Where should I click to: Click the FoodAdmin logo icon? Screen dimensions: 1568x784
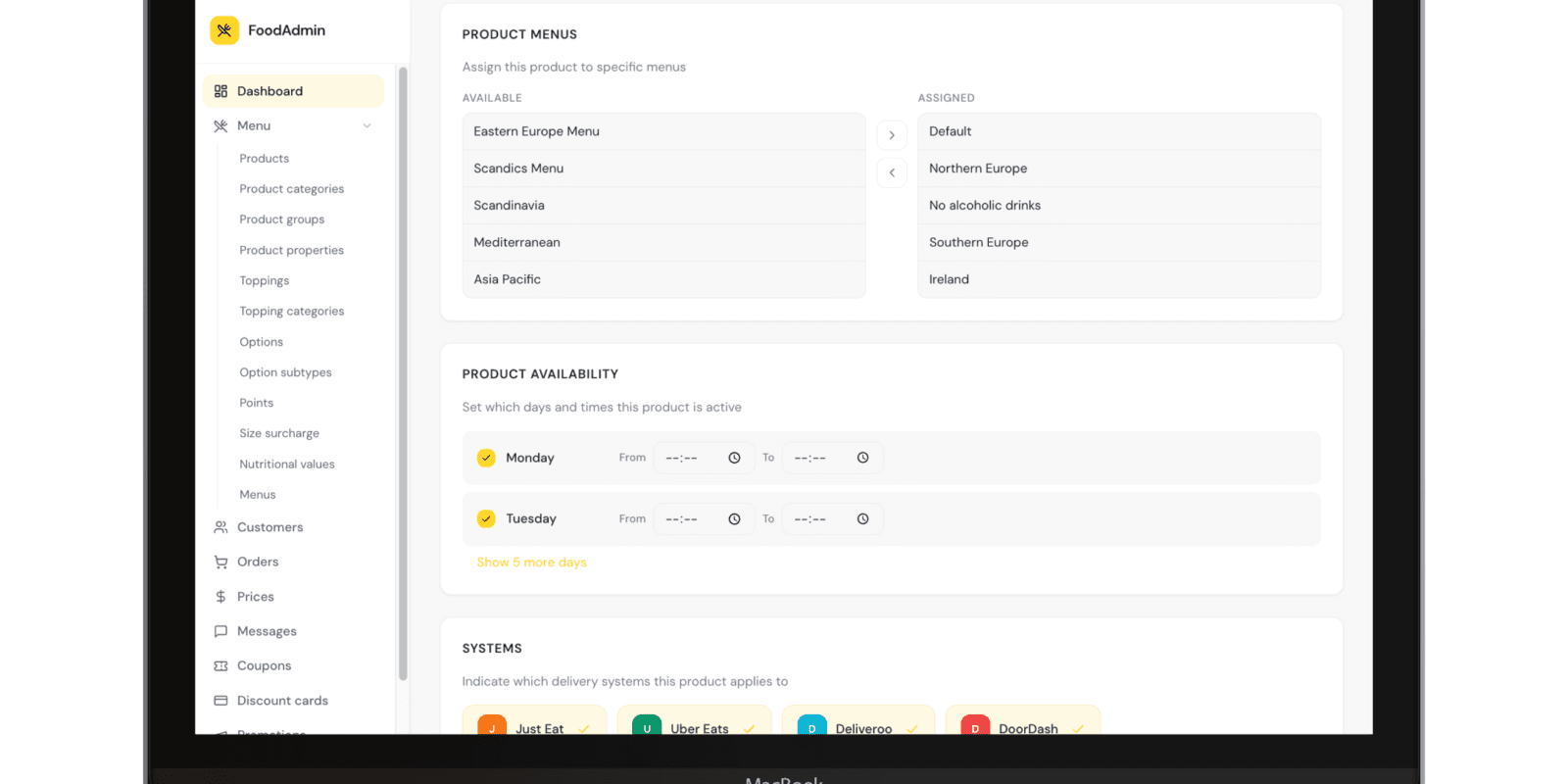(224, 30)
